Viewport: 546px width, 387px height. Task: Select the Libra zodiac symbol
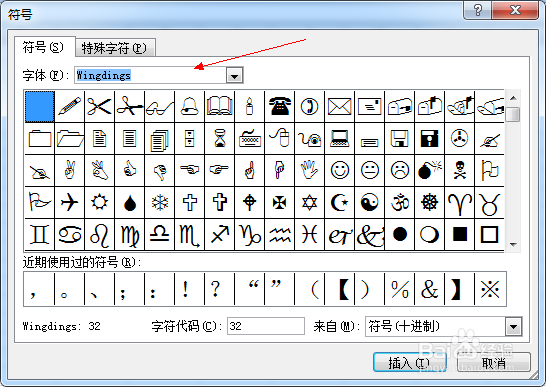click(159, 234)
